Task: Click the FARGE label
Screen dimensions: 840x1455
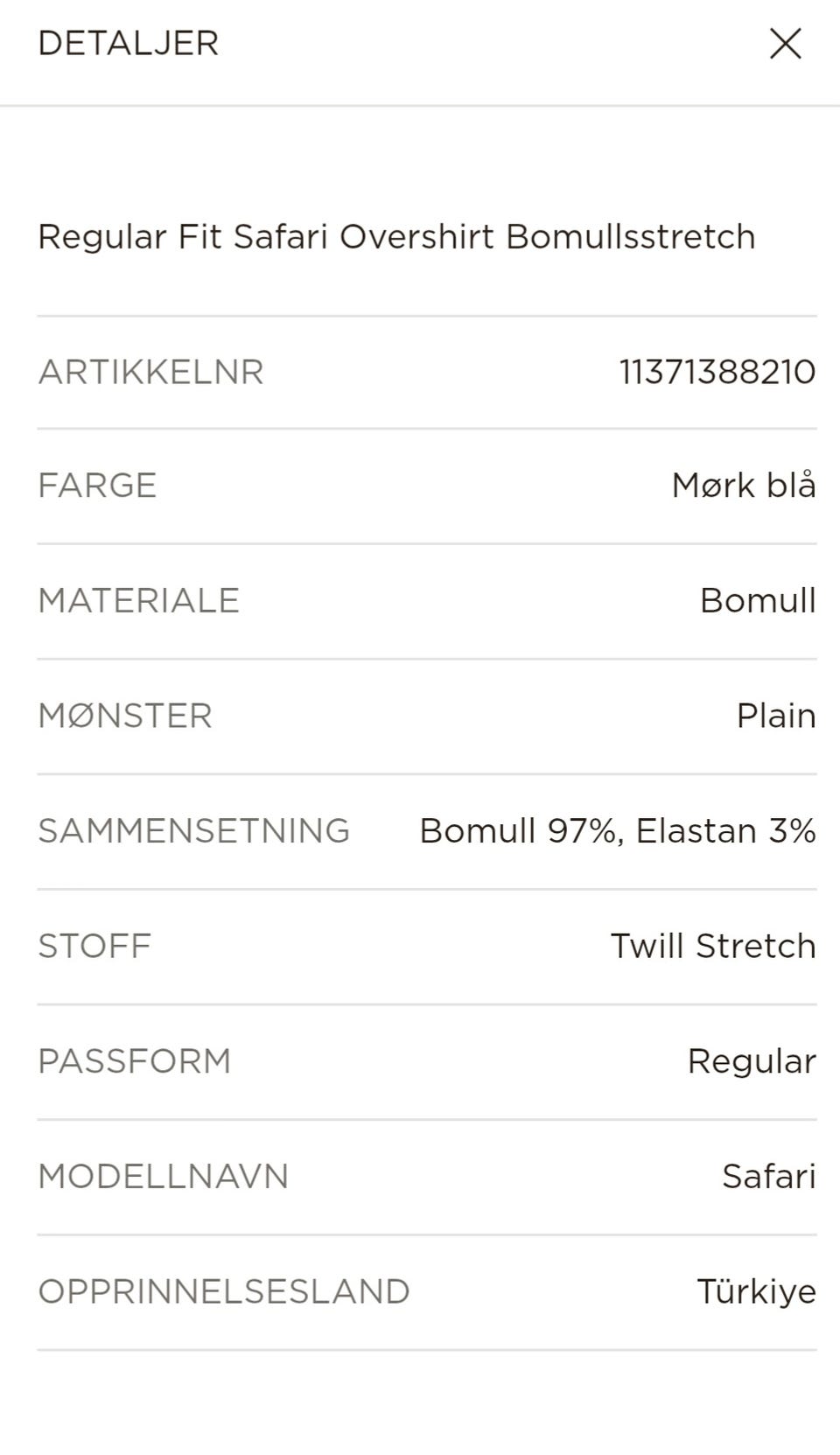Action: (97, 485)
